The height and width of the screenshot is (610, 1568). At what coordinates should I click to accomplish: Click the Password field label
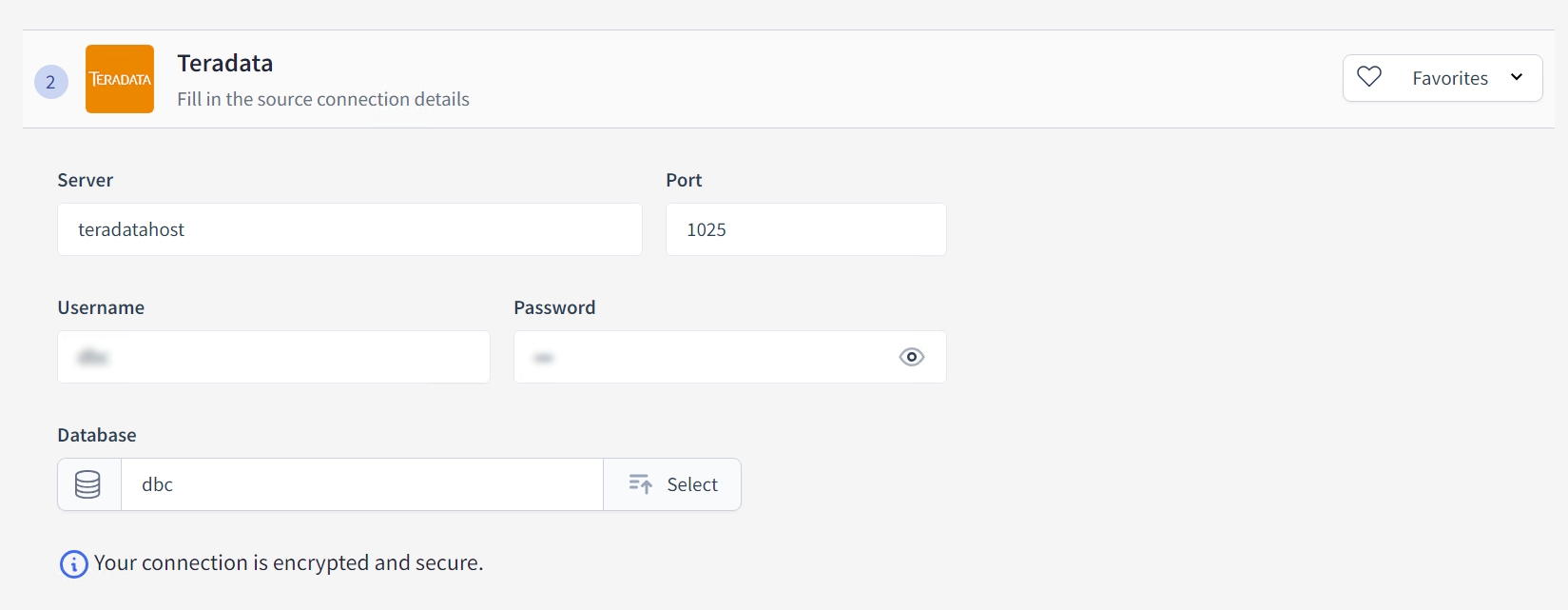[x=554, y=307]
